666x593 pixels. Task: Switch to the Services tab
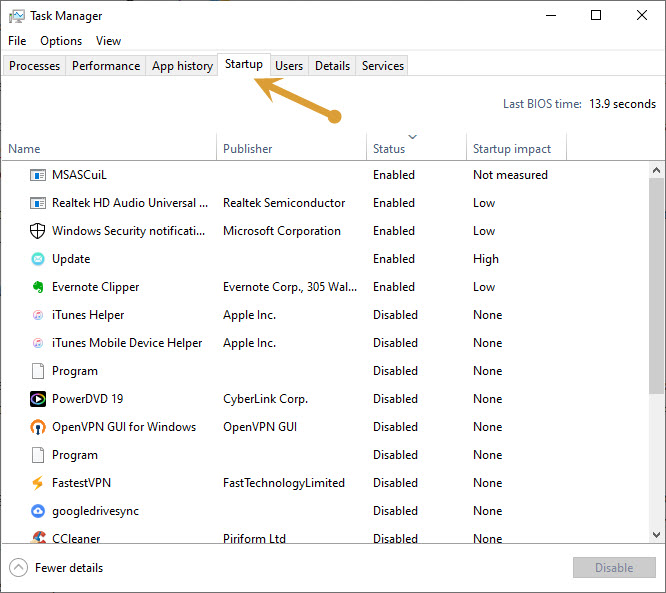pos(382,66)
